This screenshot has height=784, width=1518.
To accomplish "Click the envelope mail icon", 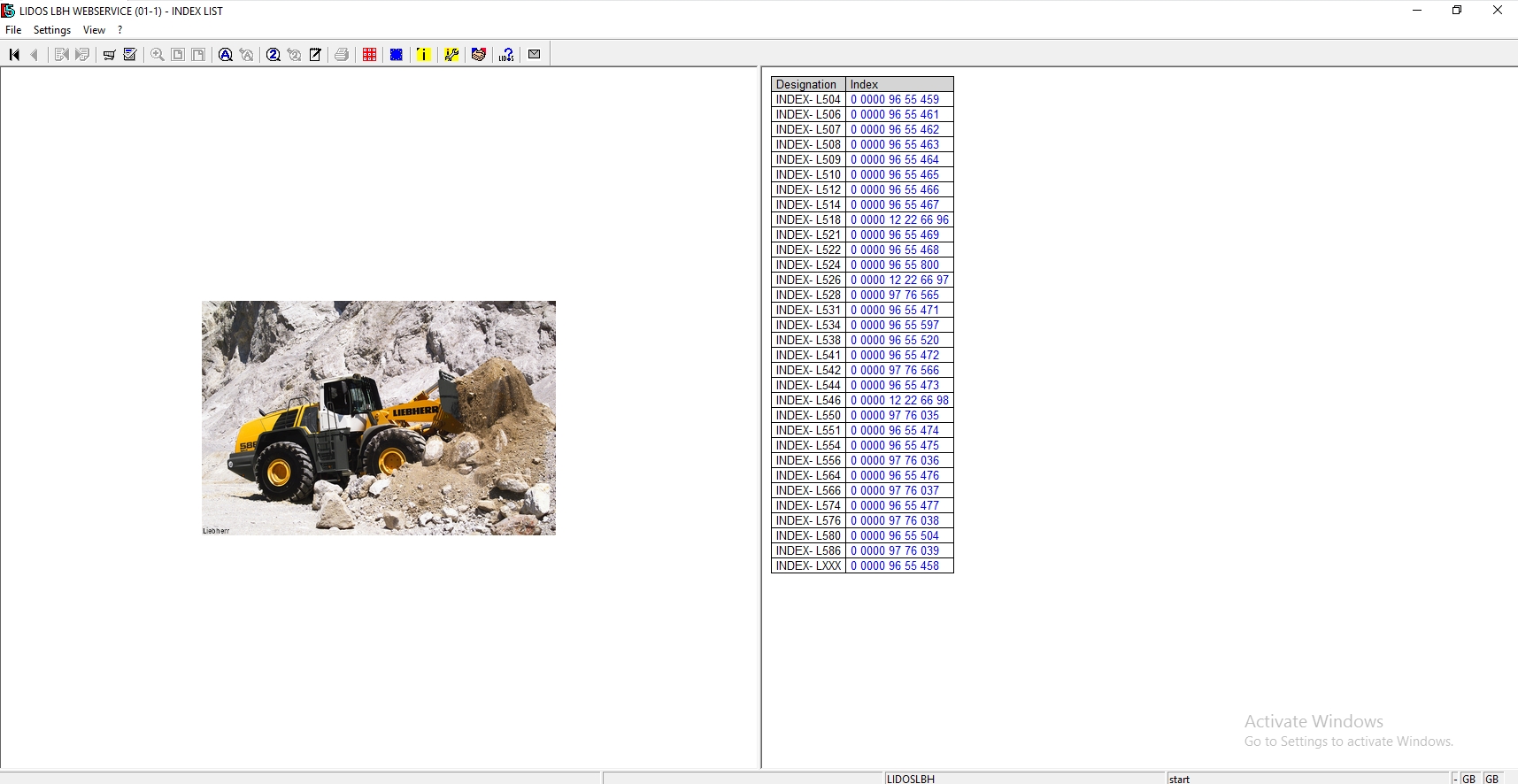I will pyautogui.click(x=534, y=55).
